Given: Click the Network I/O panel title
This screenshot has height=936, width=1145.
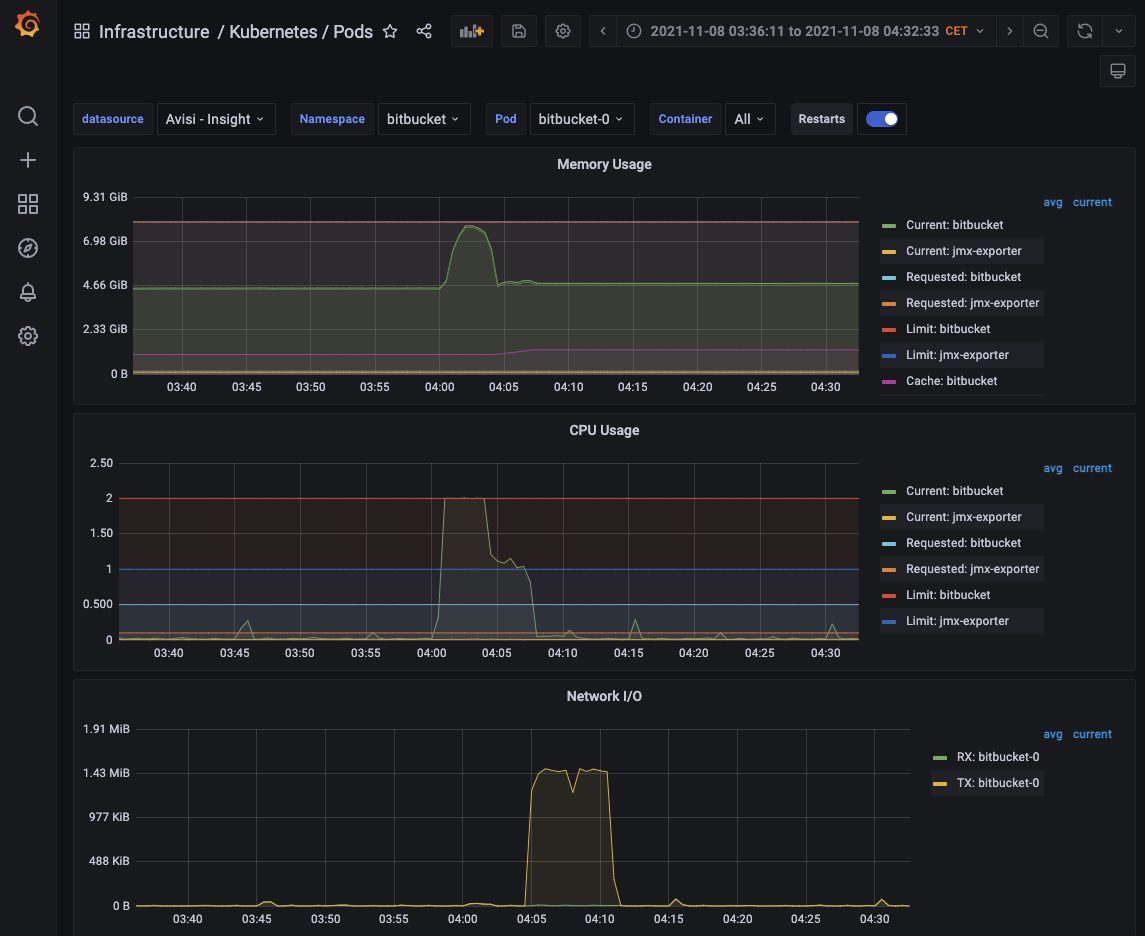Looking at the screenshot, I should 604,696.
